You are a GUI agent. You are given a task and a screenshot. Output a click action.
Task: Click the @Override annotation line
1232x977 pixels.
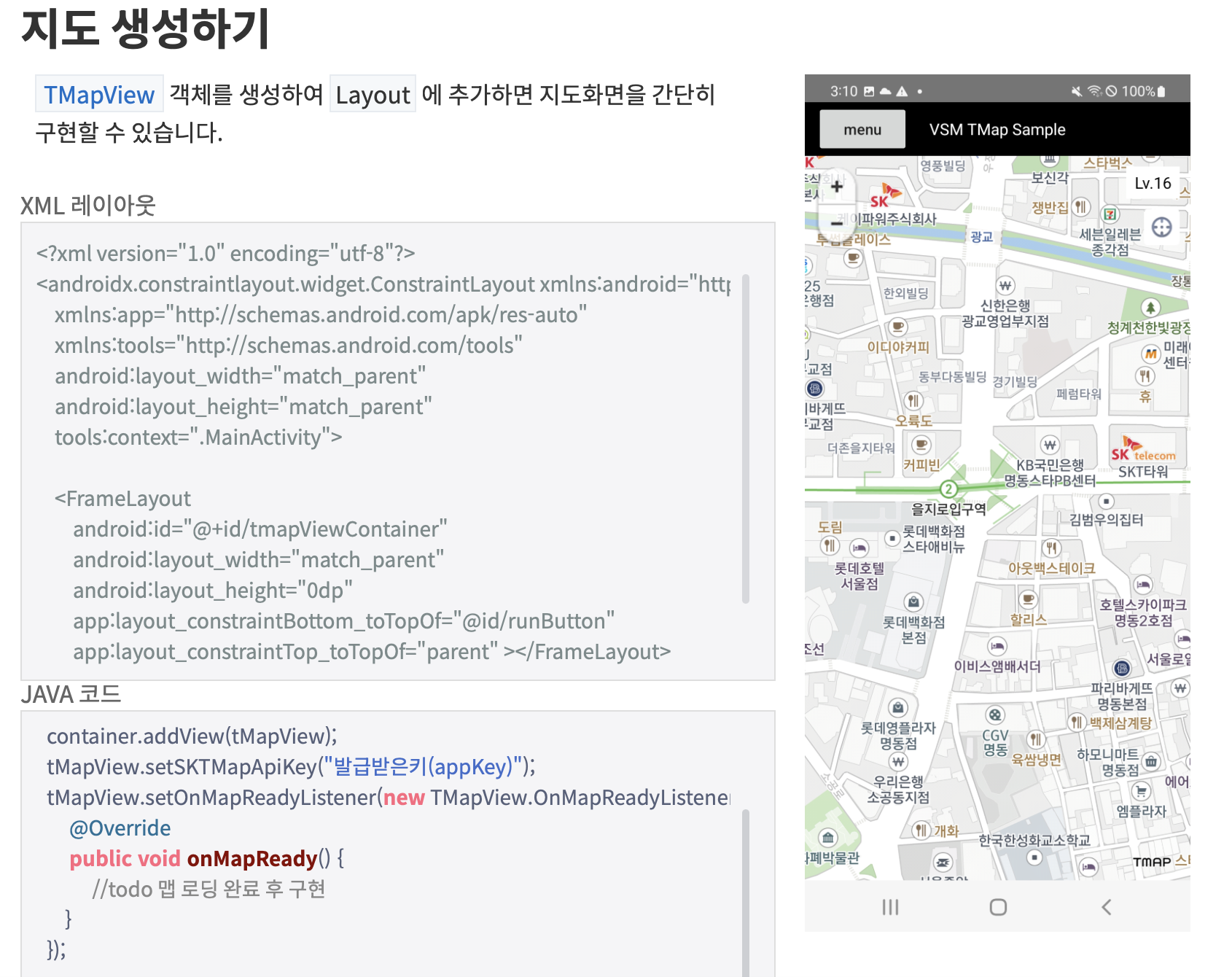tap(120, 828)
